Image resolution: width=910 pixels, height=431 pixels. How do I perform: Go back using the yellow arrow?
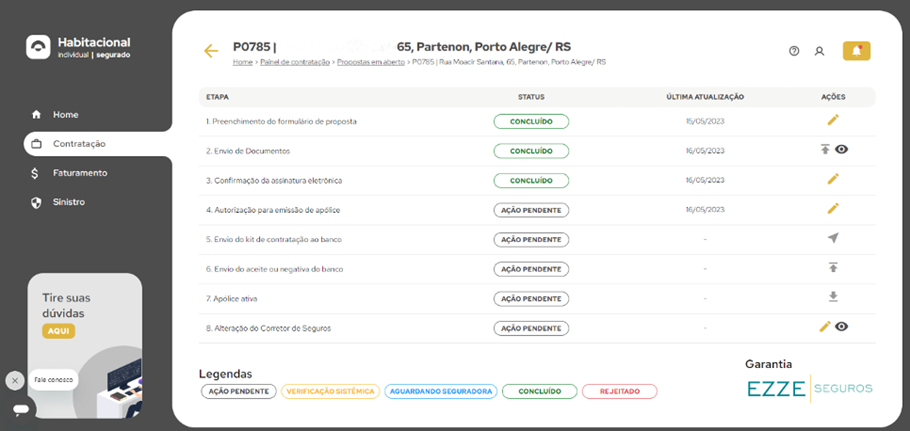[x=211, y=51]
